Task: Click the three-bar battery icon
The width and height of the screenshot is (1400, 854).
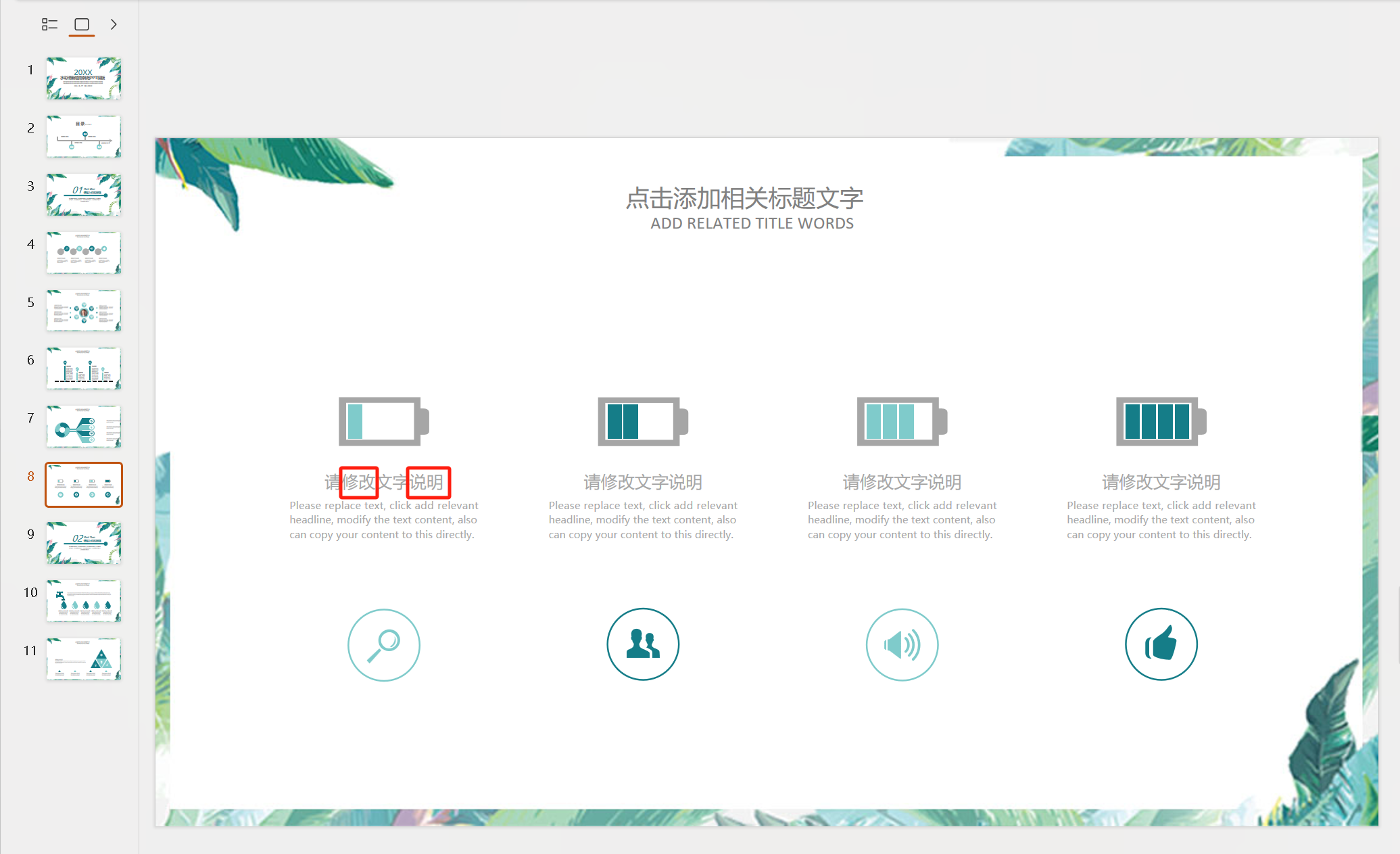Action: [900, 421]
